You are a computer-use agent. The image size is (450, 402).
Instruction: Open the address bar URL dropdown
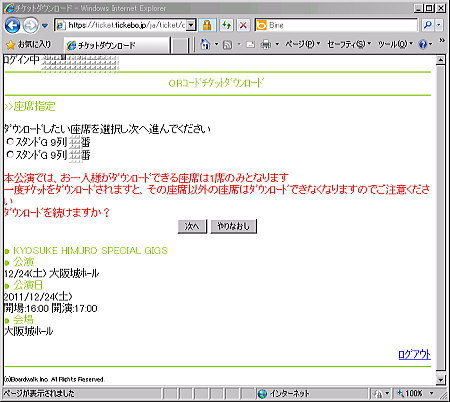tap(191, 25)
